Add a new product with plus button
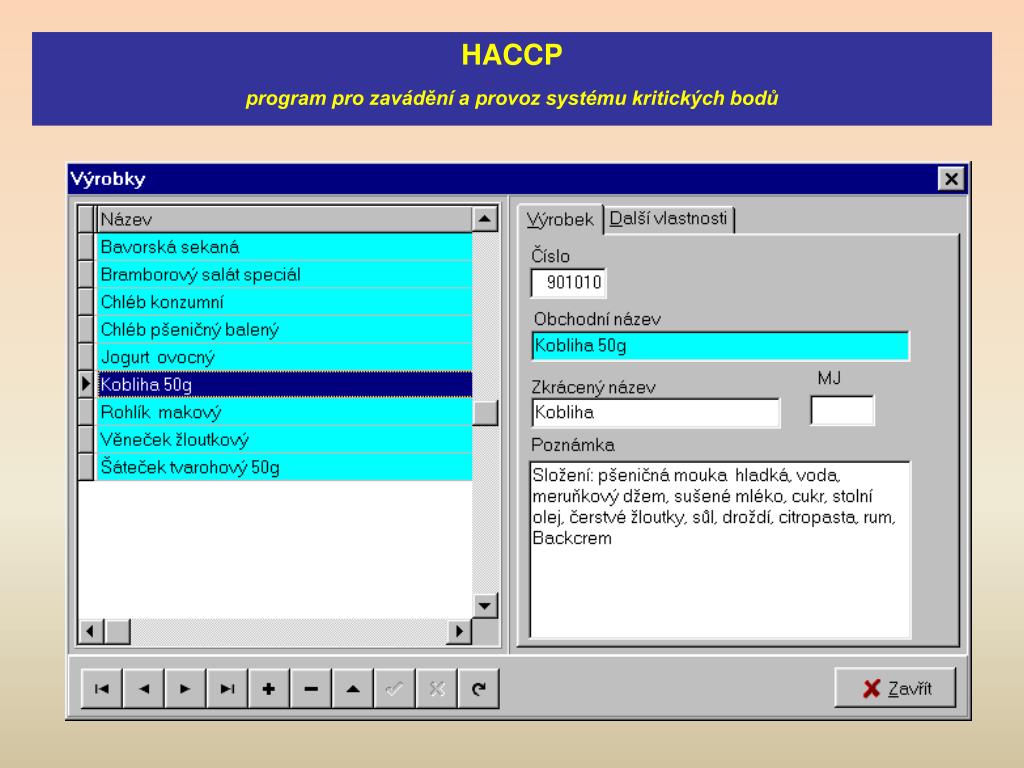Screen dimensions: 1024x768 point(269,688)
